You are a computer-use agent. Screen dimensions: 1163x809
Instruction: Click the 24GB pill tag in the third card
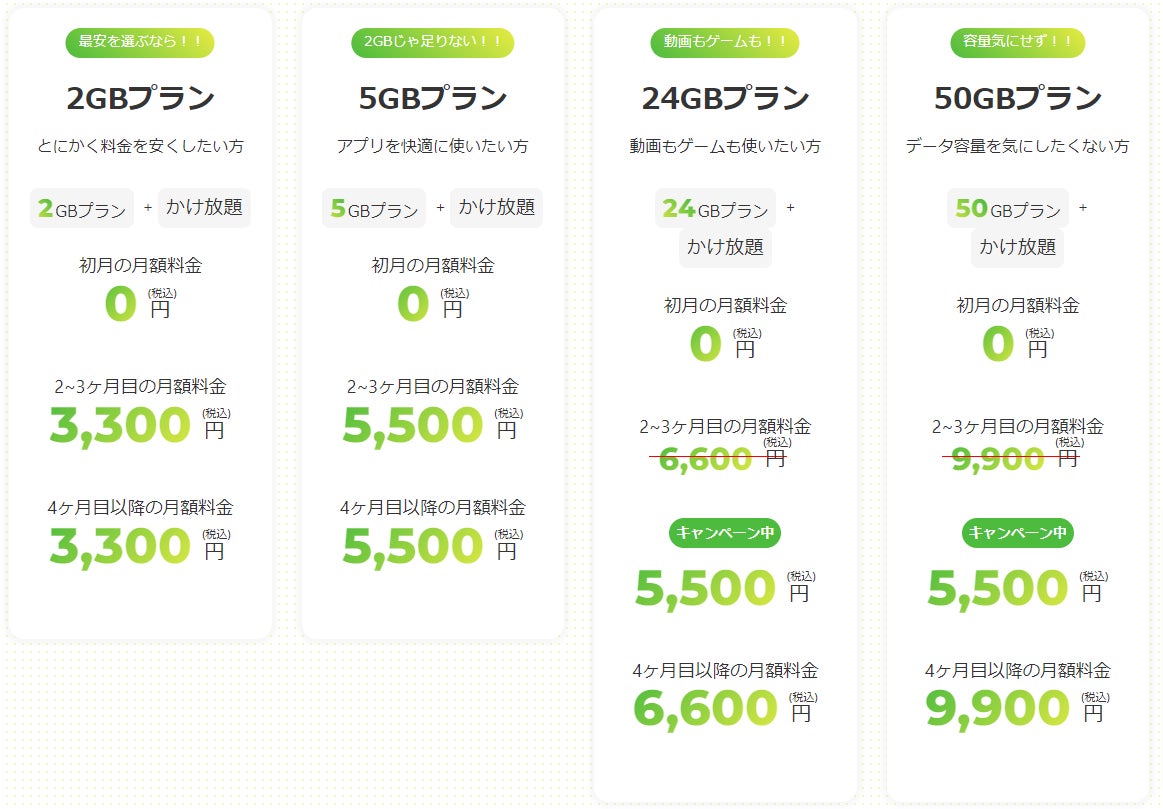(714, 209)
